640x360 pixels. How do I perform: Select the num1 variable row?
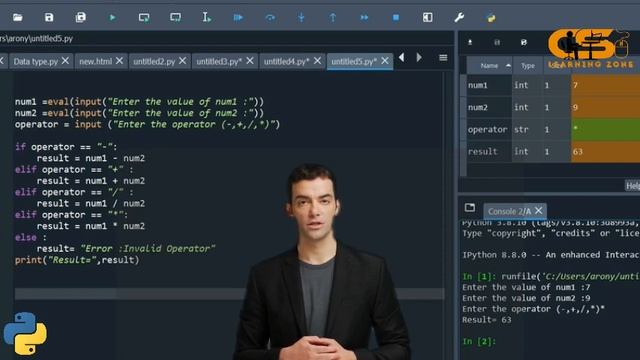[x=553, y=85]
